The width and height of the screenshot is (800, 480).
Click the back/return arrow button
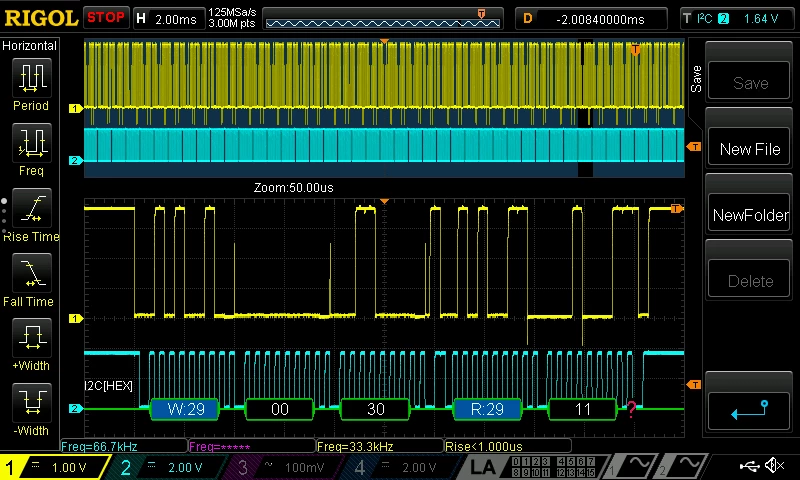click(x=749, y=411)
